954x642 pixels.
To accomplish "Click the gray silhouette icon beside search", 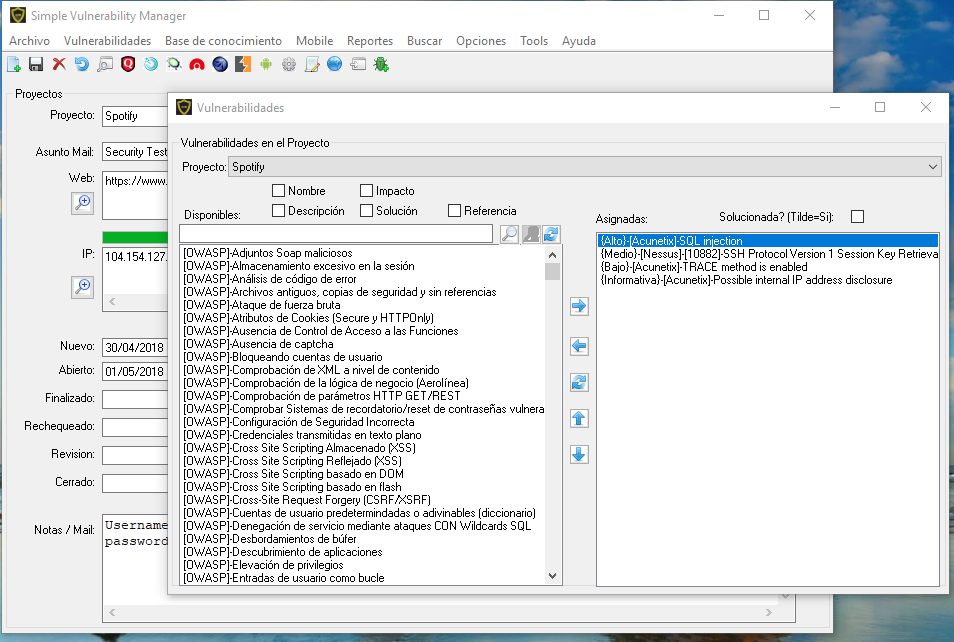I will click(x=531, y=234).
